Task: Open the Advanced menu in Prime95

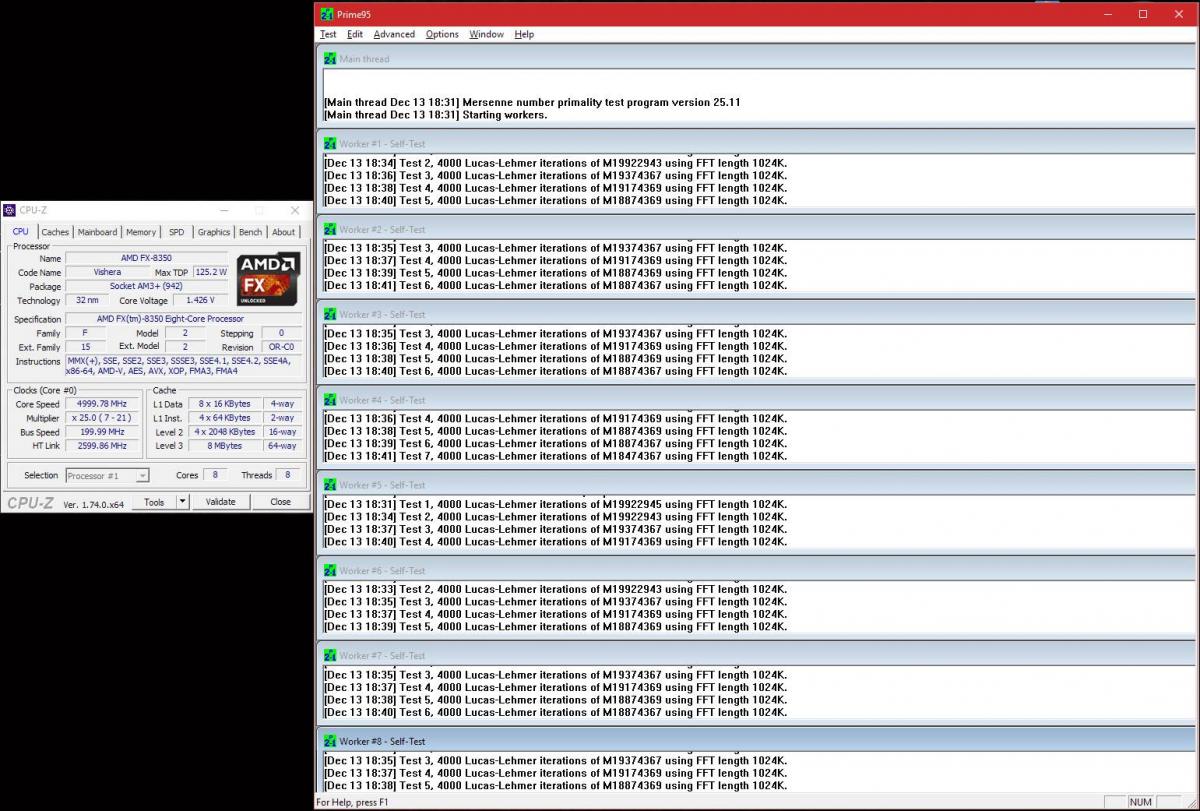Action: click(394, 34)
